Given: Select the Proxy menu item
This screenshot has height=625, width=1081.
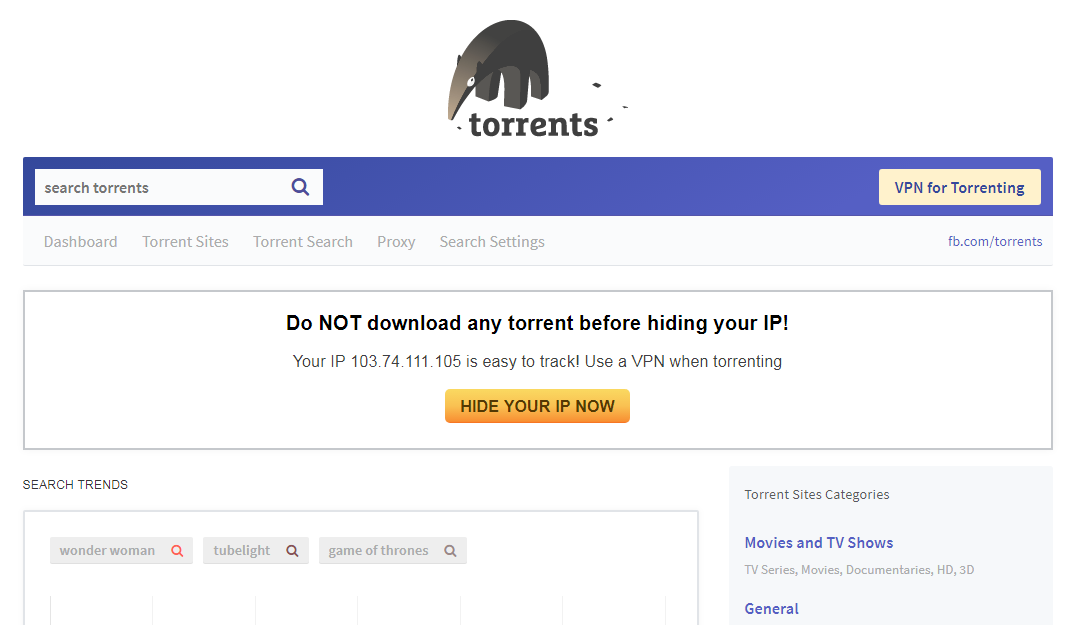Looking at the screenshot, I should click(396, 242).
